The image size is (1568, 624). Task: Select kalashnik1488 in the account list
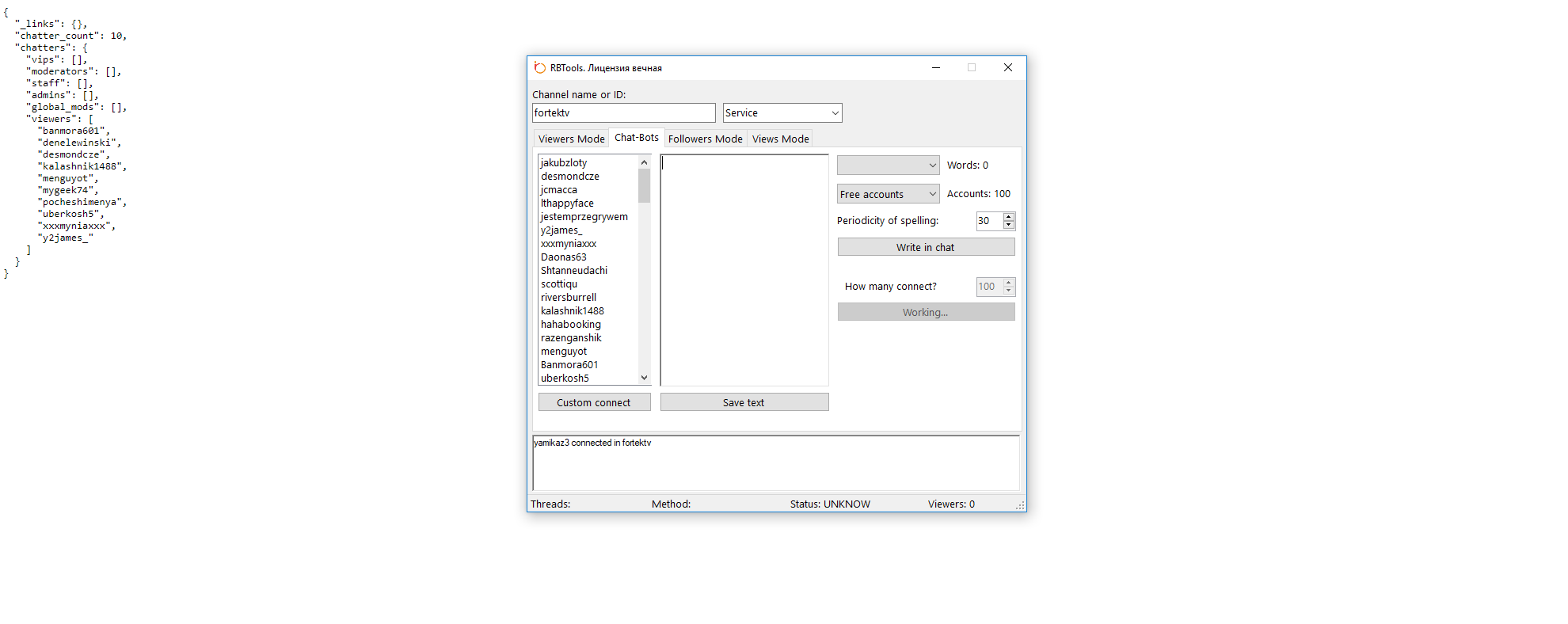[x=572, y=311]
